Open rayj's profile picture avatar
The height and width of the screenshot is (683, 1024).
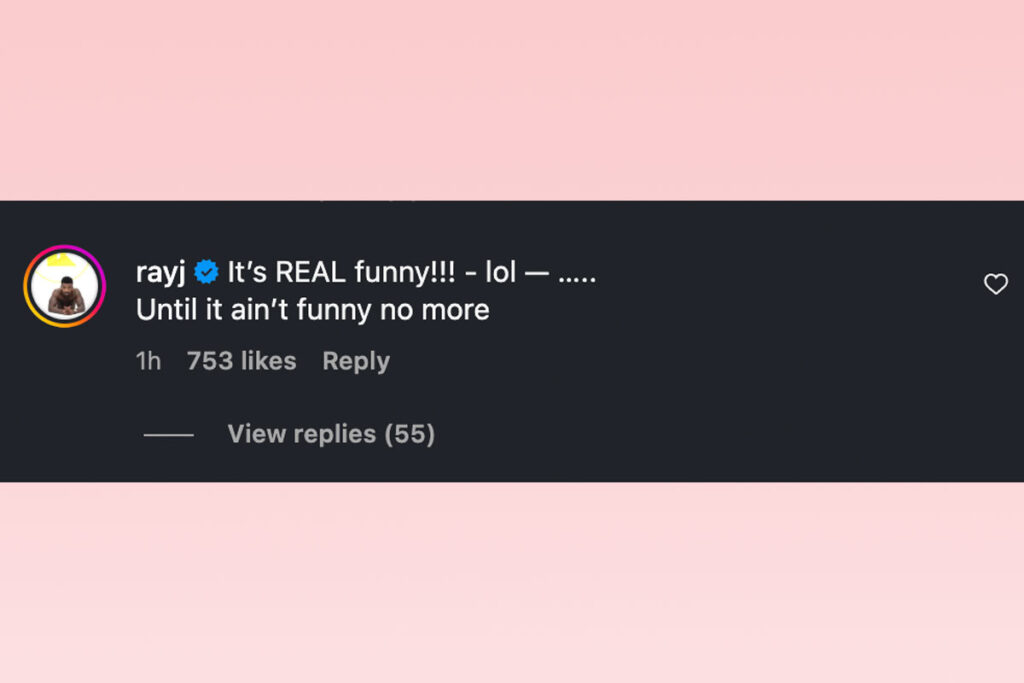[x=64, y=286]
